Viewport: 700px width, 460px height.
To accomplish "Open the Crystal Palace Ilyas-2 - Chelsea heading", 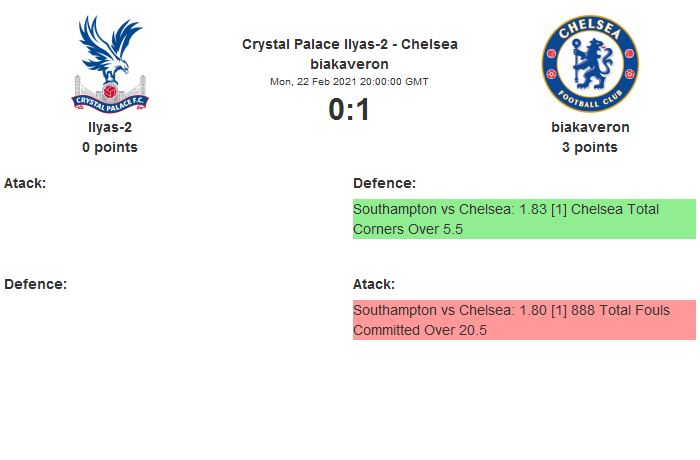I will tap(349, 44).
